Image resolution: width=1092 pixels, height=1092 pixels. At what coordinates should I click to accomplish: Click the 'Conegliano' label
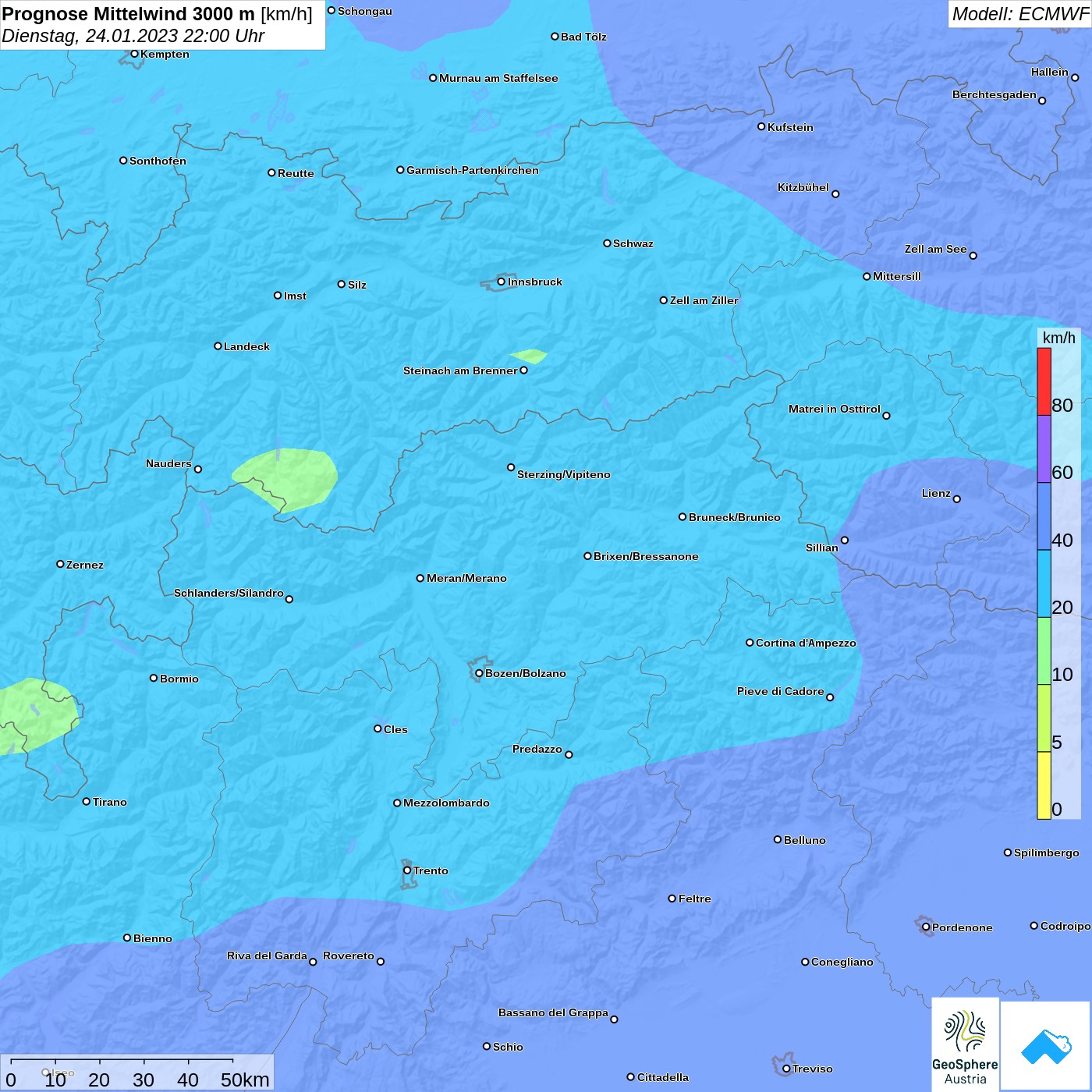(x=842, y=962)
